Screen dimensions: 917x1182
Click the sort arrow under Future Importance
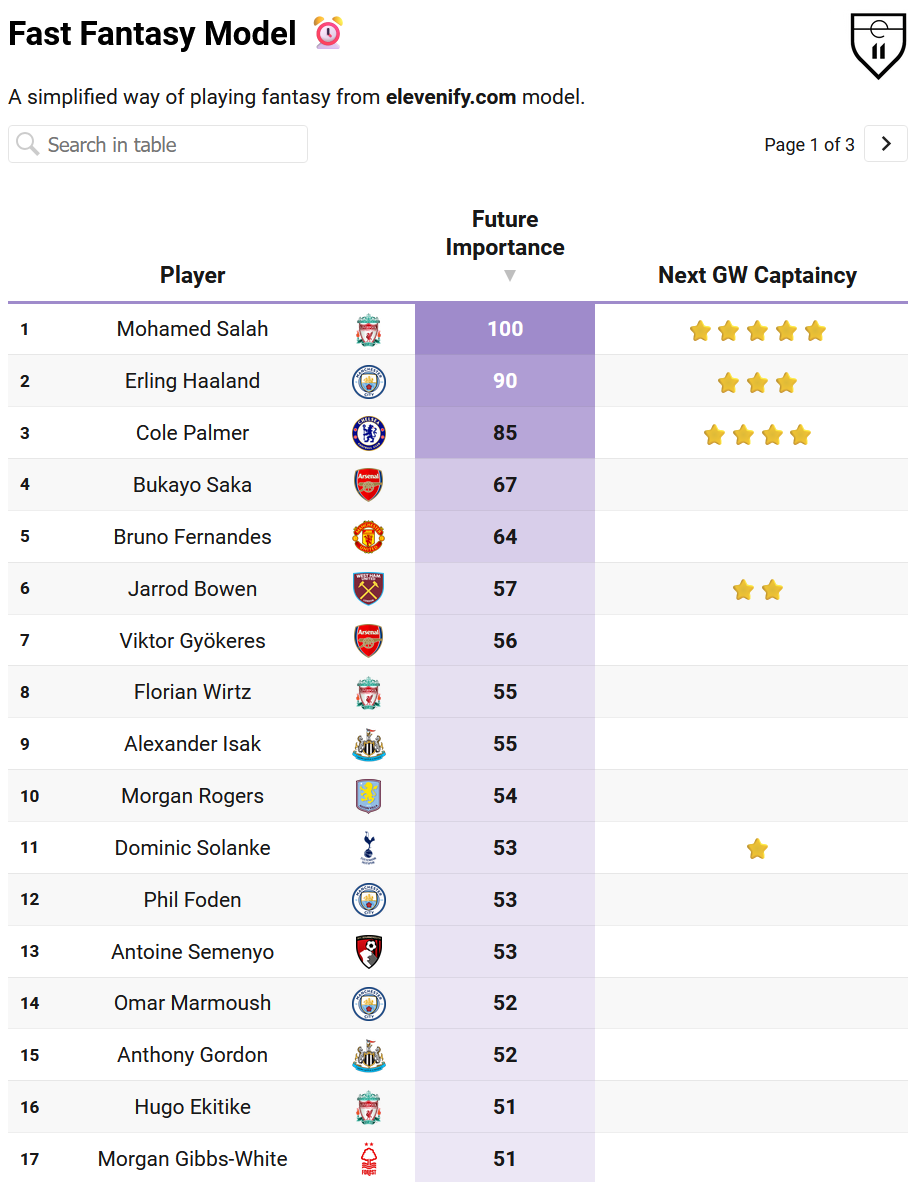pyautogui.click(x=509, y=276)
